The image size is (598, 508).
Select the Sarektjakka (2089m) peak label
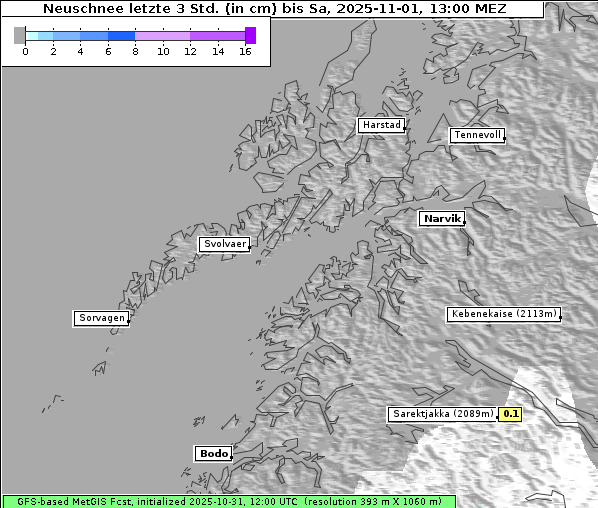tap(443, 414)
